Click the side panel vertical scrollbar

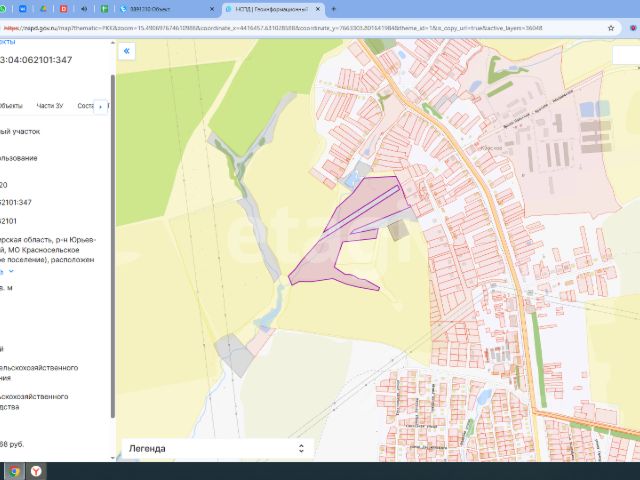[x=111, y=250]
